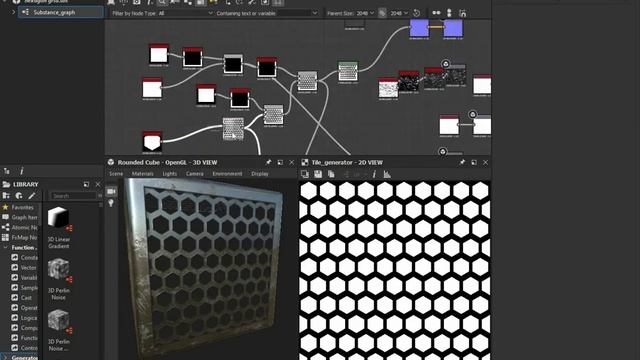Select the right blue normal-map node
Image resolution: width=640 pixels, height=360 pixels.
[x=453, y=28]
